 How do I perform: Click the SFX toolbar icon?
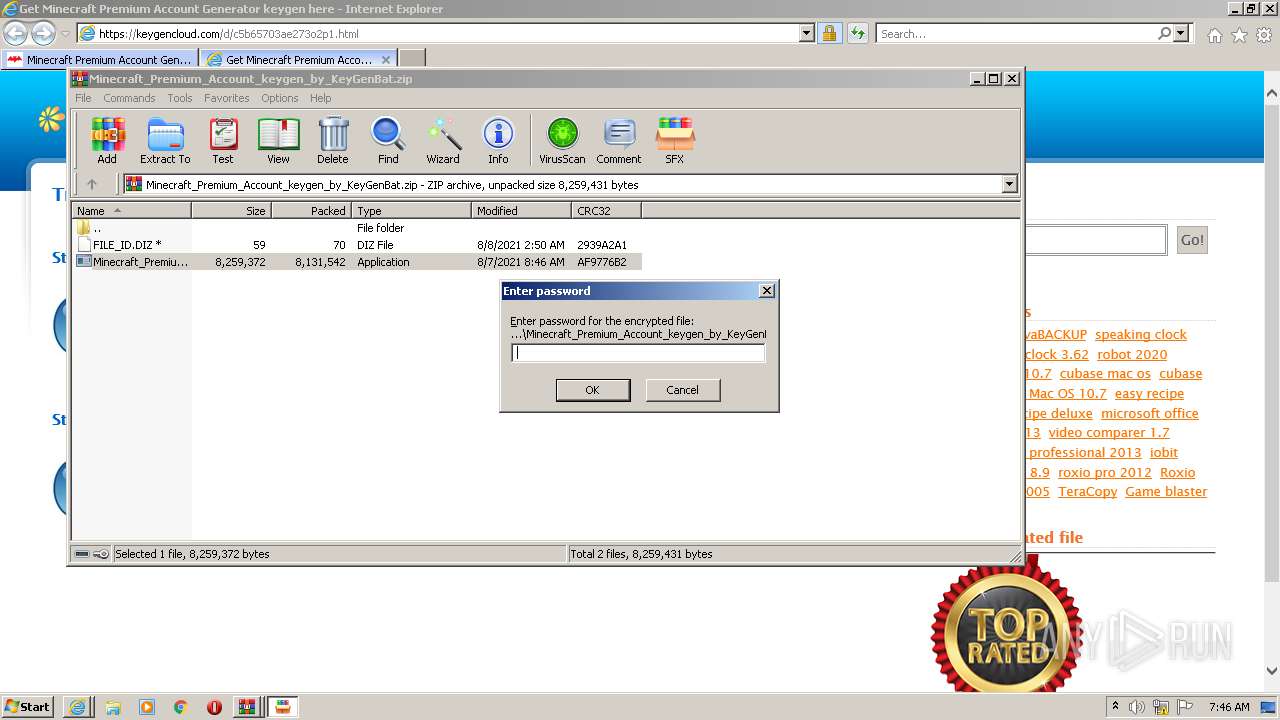coord(675,140)
